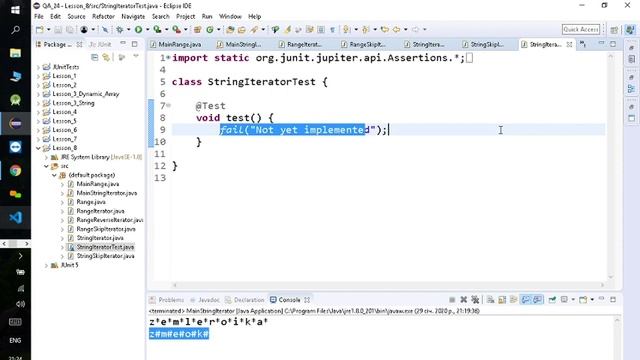Toggle Show Console on Standard Error change
The height and width of the screenshot is (360, 640).
[538, 300]
